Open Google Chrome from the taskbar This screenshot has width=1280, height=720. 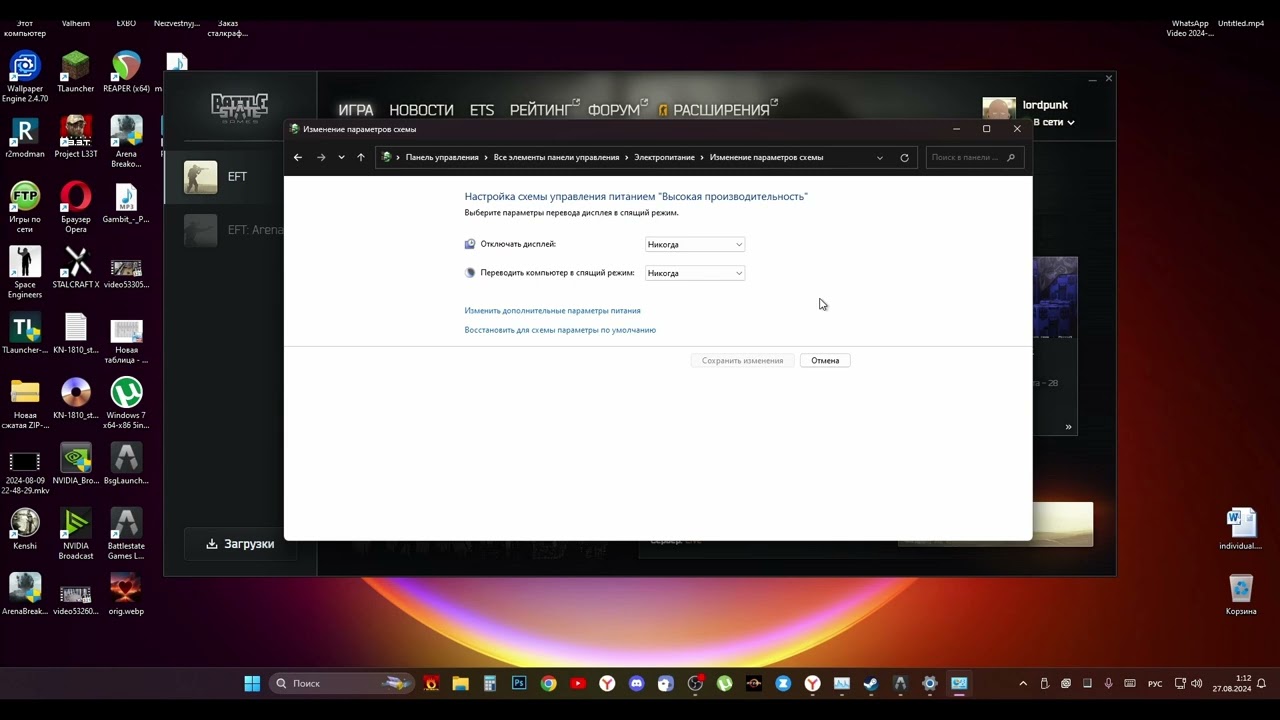point(548,684)
